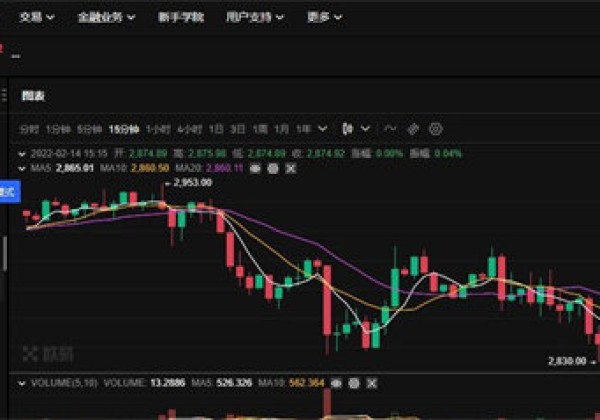Select the drawing ruler tool icon
Image resolution: width=600 pixels, height=420 pixels.
[413, 129]
